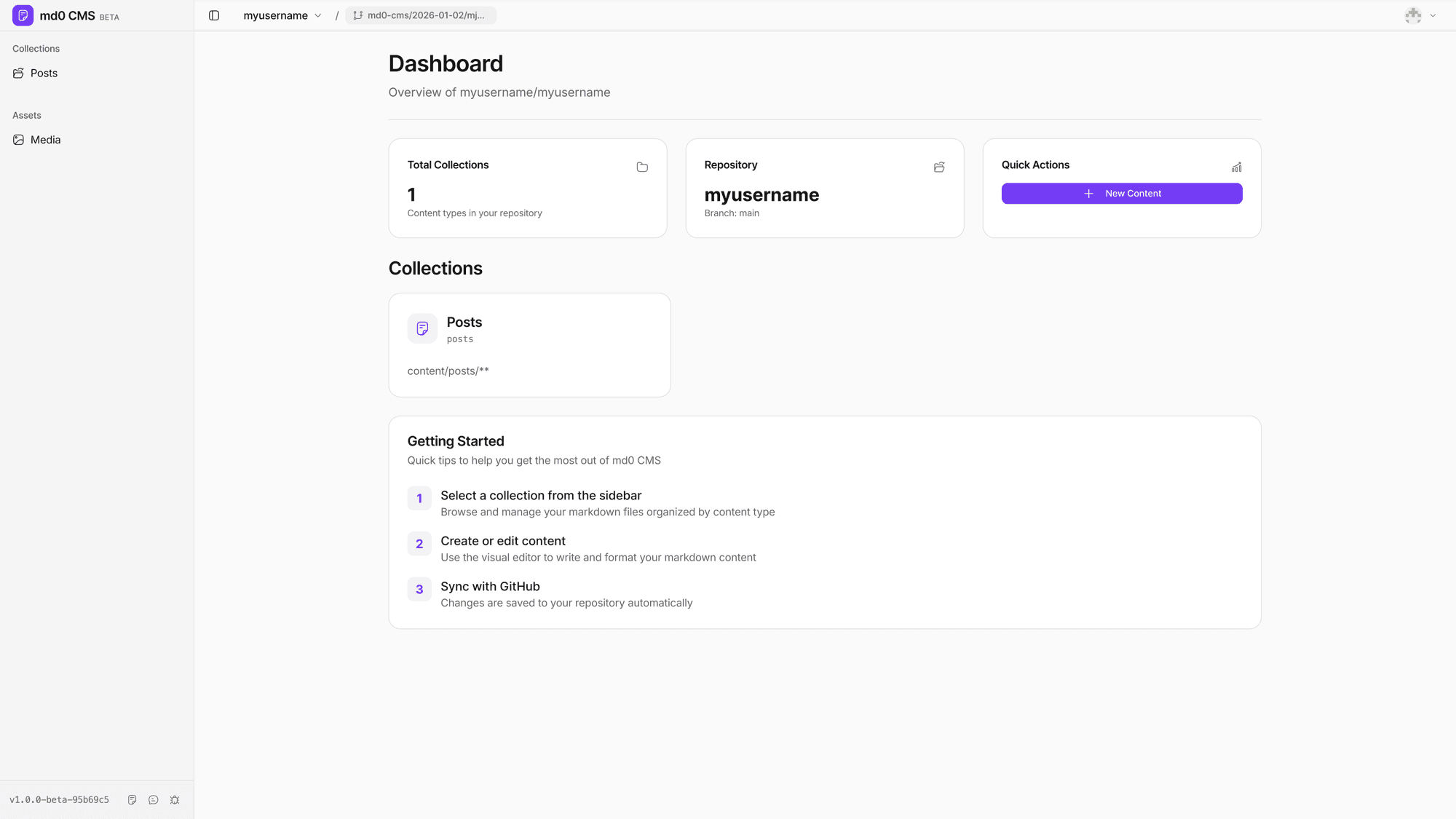The image size is (1456, 819).
Task: Click the New Content button
Action: pyautogui.click(x=1122, y=194)
